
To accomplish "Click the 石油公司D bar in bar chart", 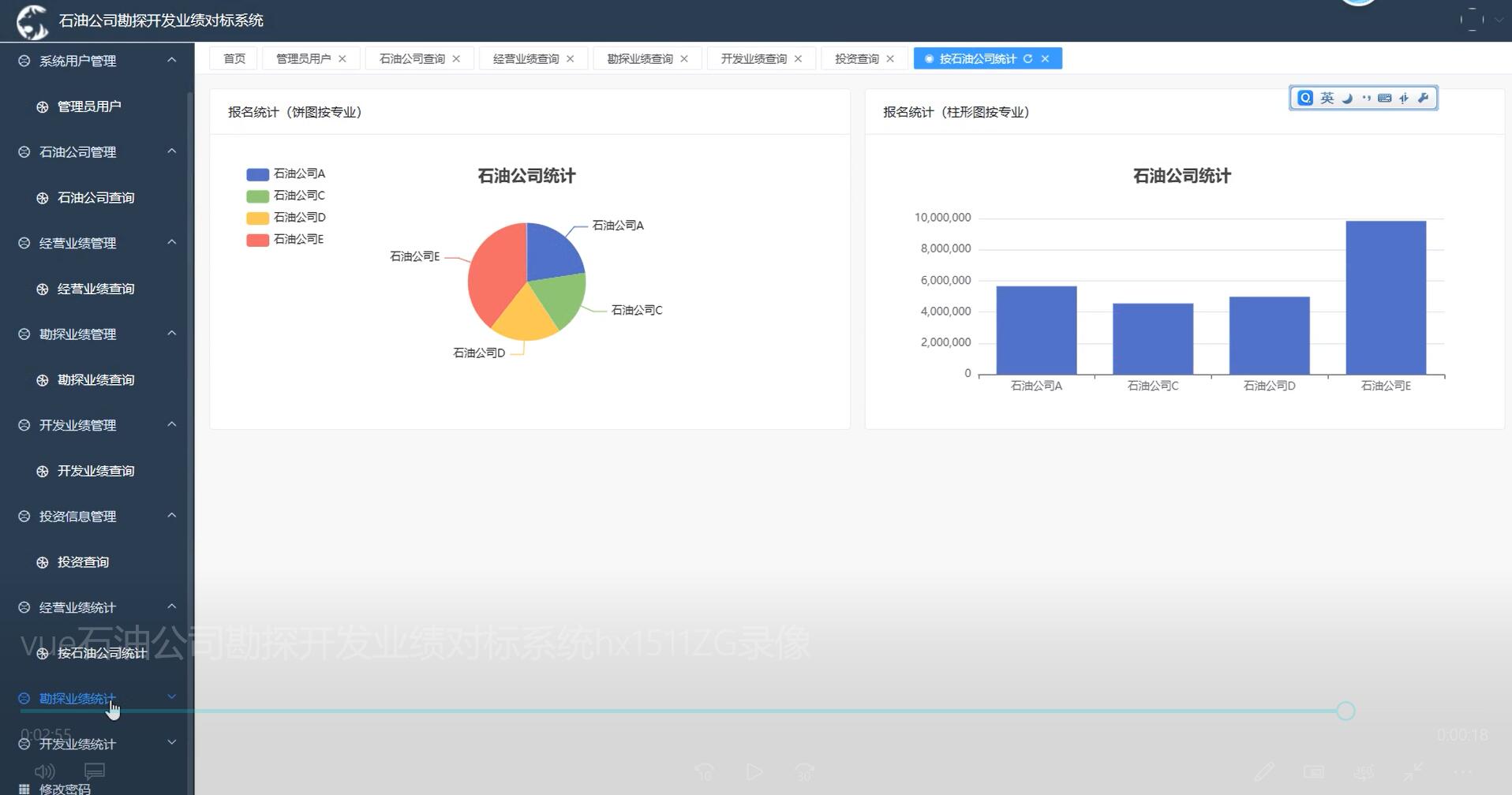I will pos(1270,336).
